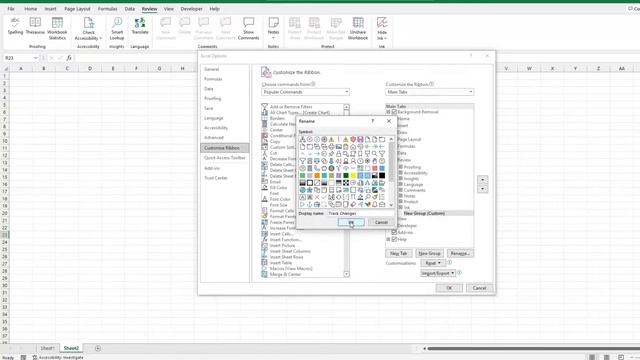Click the New Tab button
The height and width of the screenshot is (360, 640).
click(x=399, y=253)
